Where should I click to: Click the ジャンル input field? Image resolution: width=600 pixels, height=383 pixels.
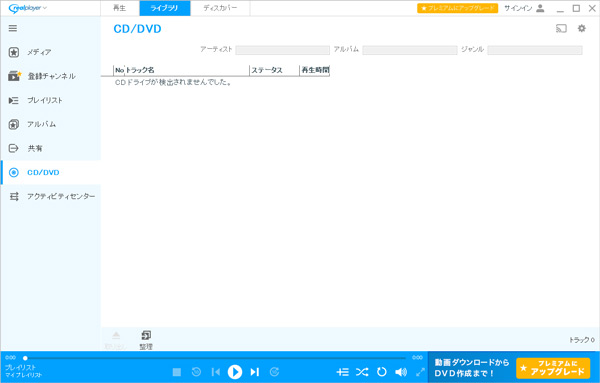(x=535, y=50)
